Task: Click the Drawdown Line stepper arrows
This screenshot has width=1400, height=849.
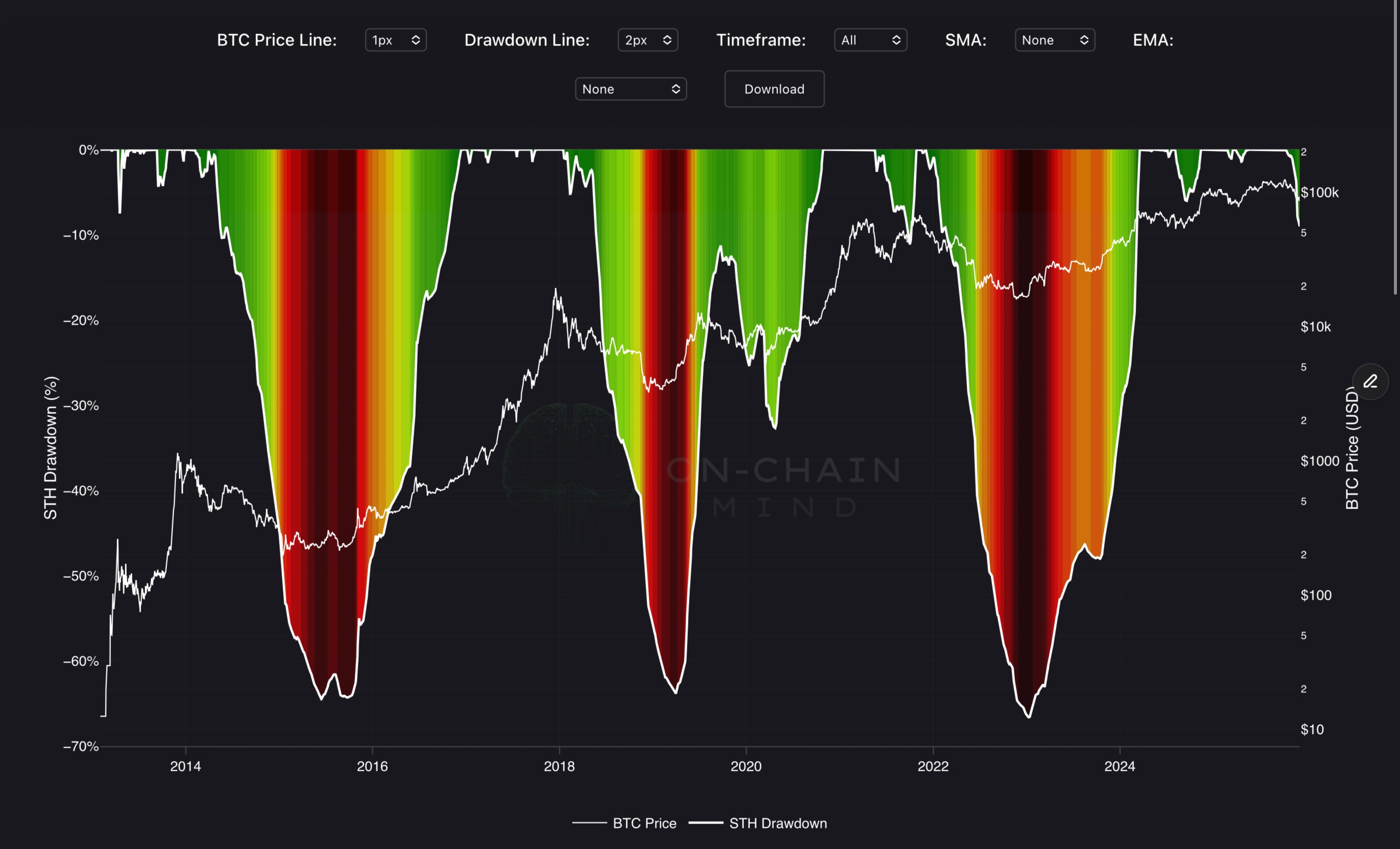Action: pyautogui.click(x=667, y=40)
